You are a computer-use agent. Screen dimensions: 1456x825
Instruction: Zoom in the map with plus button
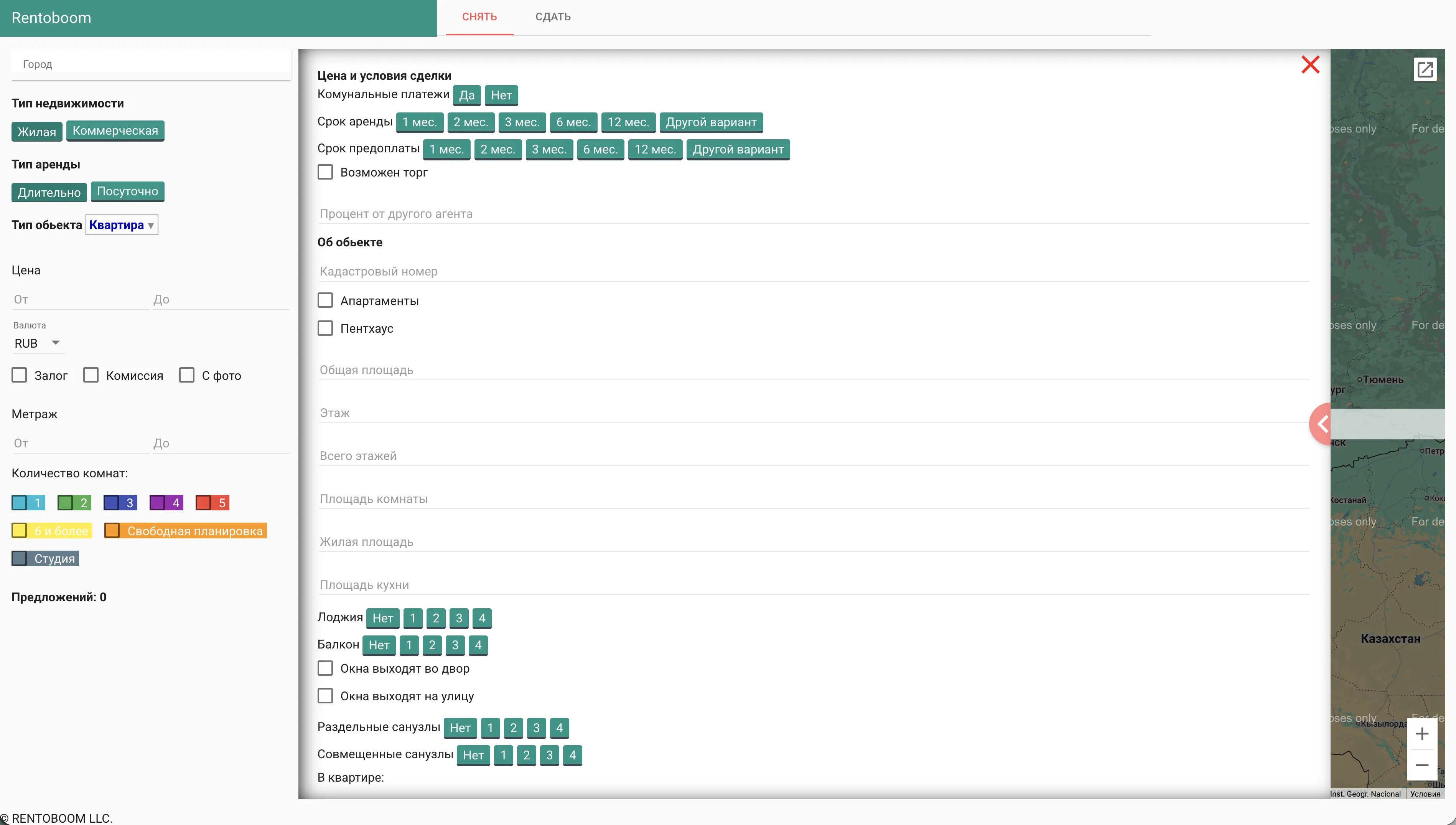(x=1421, y=734)
